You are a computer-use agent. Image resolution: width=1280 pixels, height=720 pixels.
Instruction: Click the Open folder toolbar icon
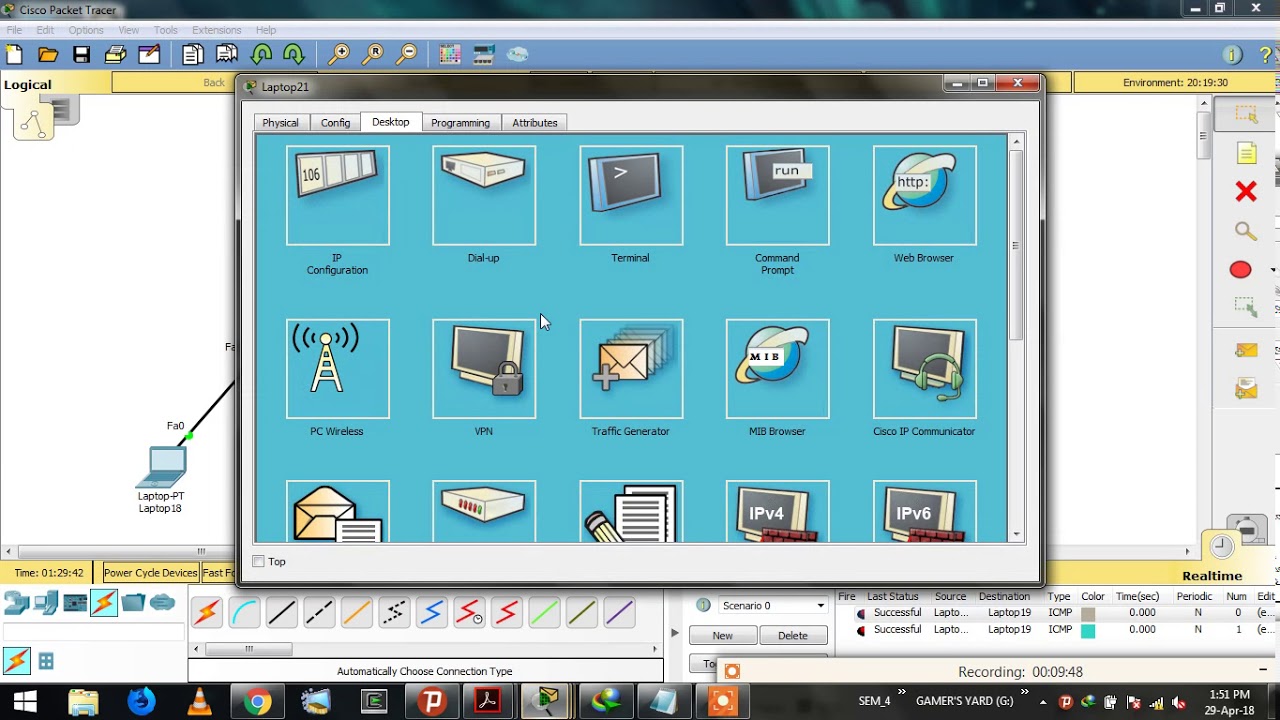47,54
